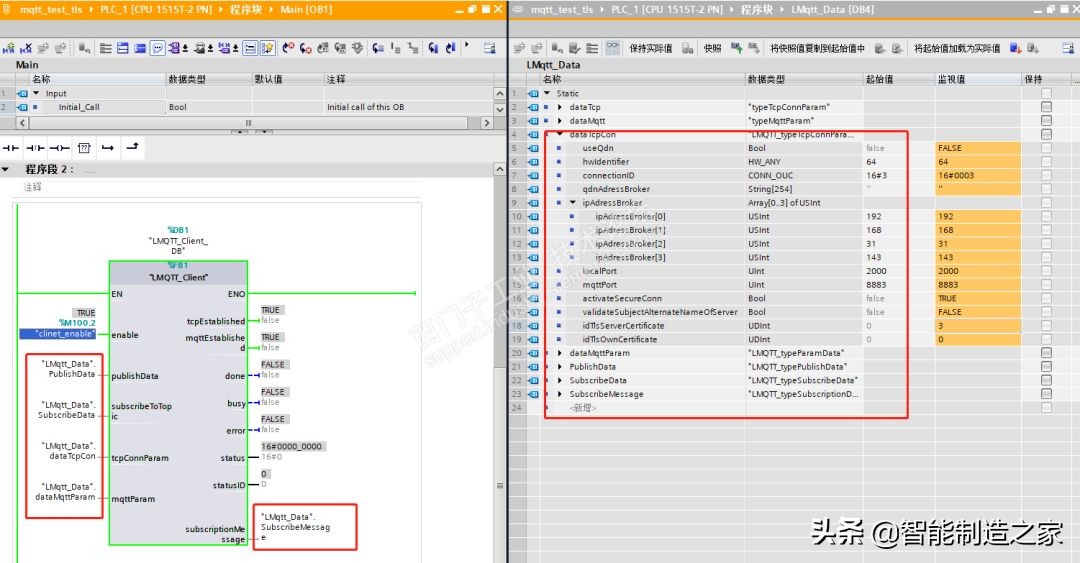Viewport: 1080px width, 563px height.
Task: Click "LMqtt_Data".dataTcpCon operand on tcpConnParam
Action: pyautogui.click(x=66, y=451)
